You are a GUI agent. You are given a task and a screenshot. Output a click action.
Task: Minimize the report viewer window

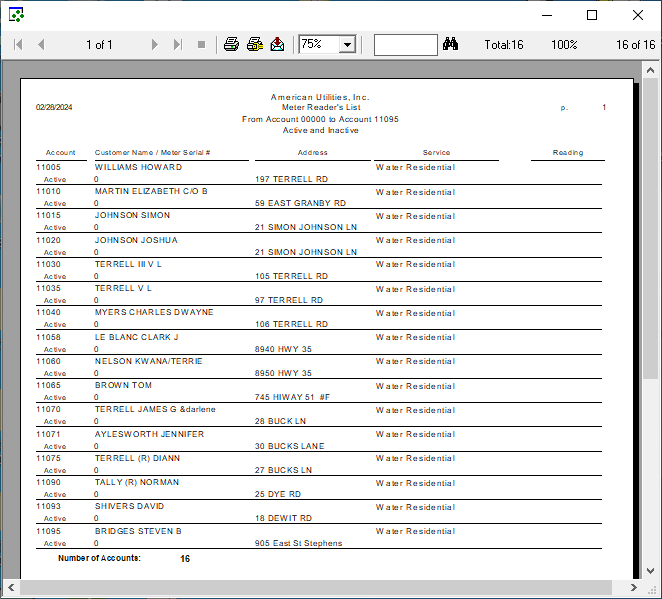point(547,15)
